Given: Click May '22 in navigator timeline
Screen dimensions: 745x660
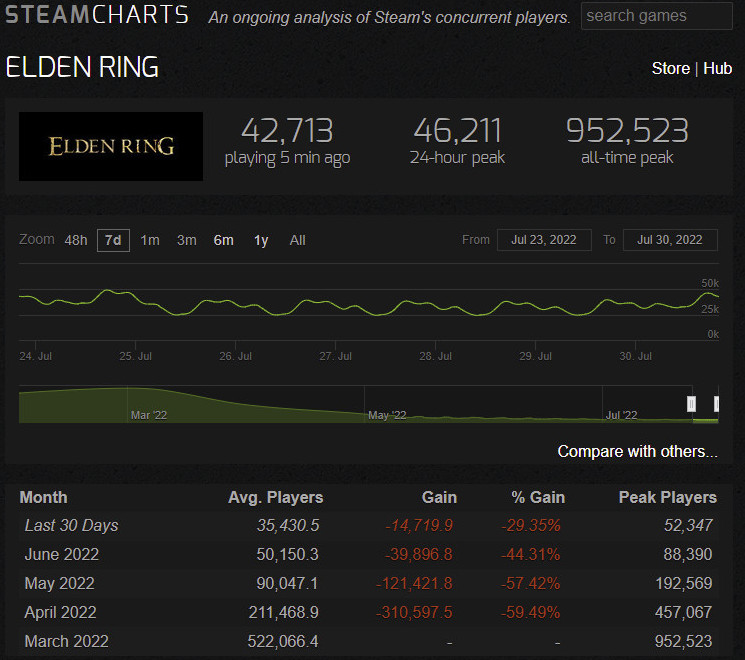Looking at the screenshot, I should point(387,415).
